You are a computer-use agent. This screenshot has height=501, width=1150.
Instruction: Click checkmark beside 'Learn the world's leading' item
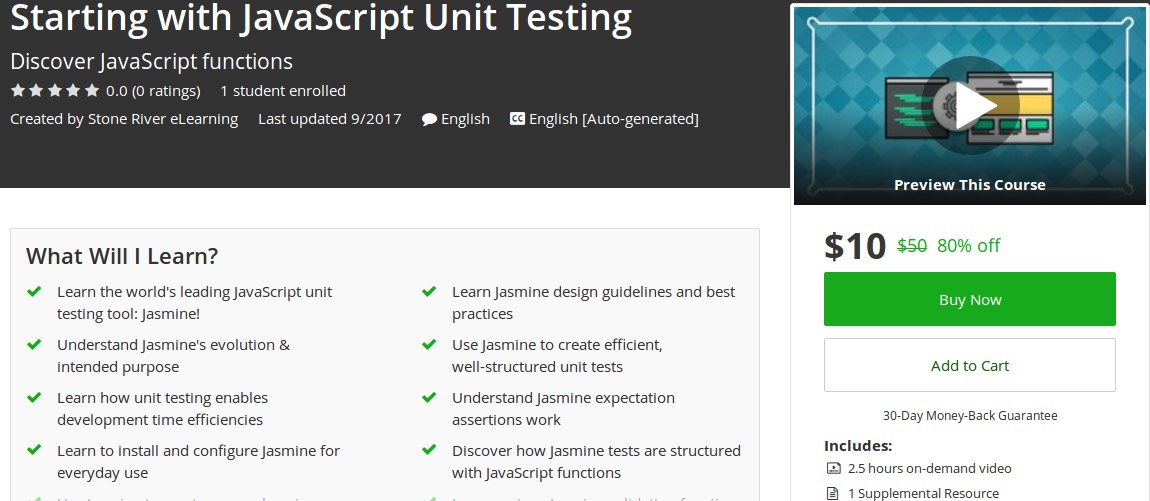(x=34, y=291)
